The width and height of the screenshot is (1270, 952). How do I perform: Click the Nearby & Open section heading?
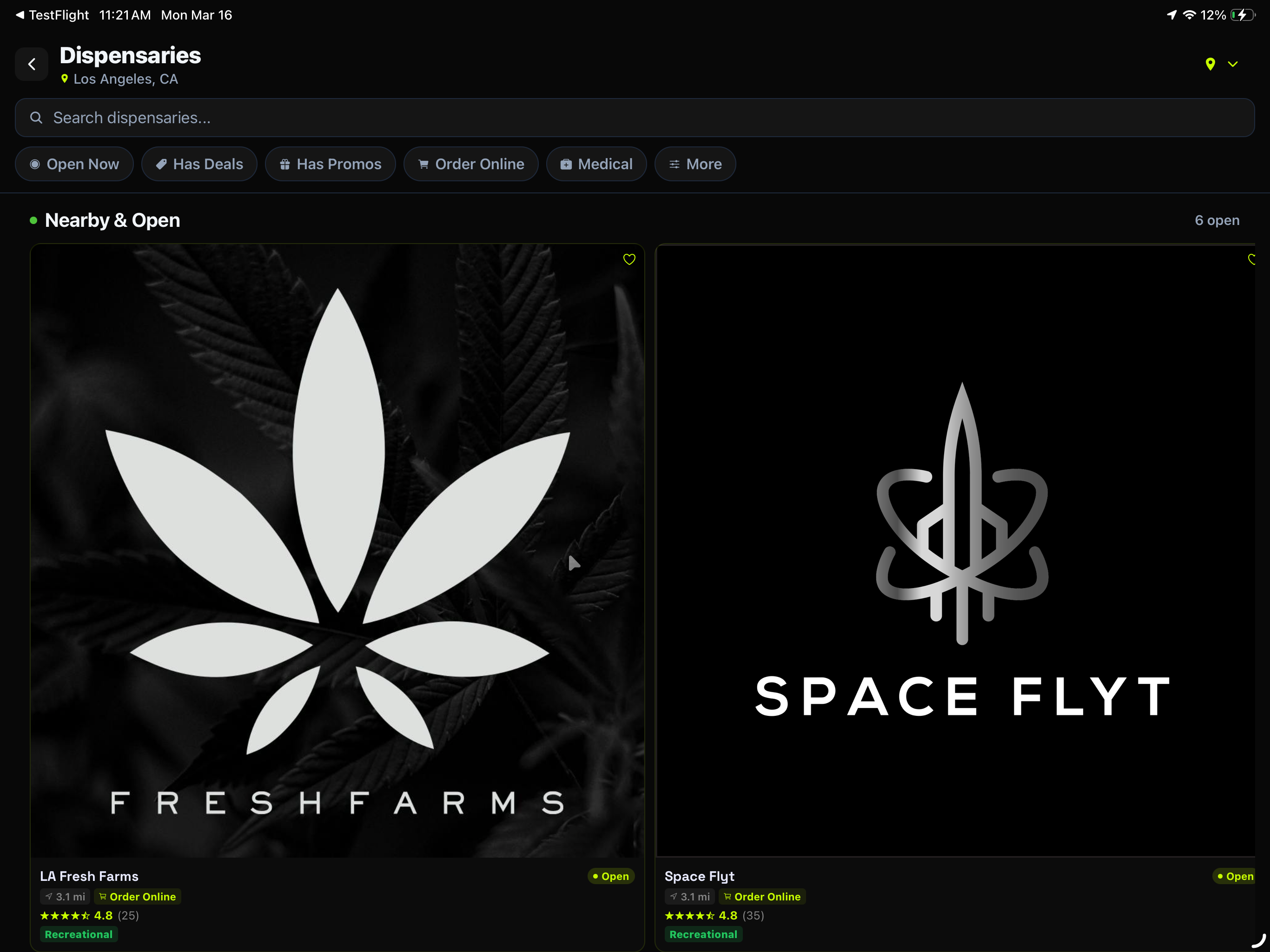tap(112, 220)
